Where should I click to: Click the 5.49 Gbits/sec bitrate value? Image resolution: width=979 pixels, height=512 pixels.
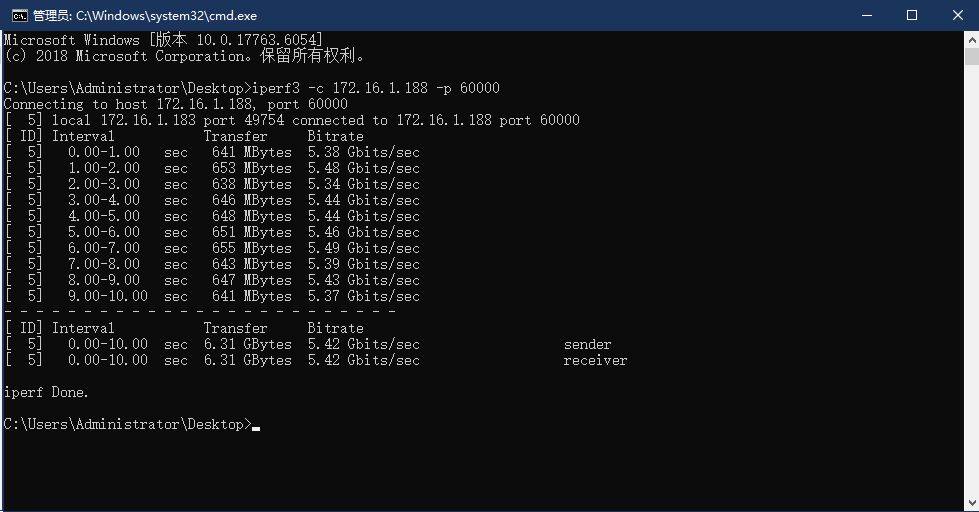point(363,248)
